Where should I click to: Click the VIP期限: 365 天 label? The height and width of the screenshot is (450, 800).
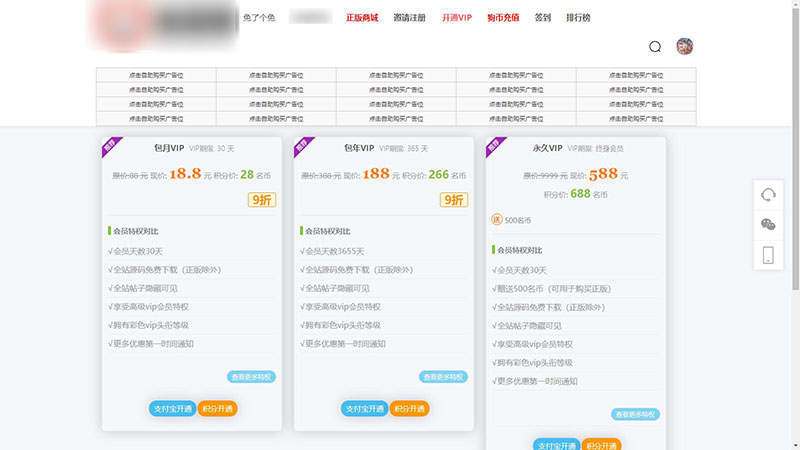(x=404, y=148)
